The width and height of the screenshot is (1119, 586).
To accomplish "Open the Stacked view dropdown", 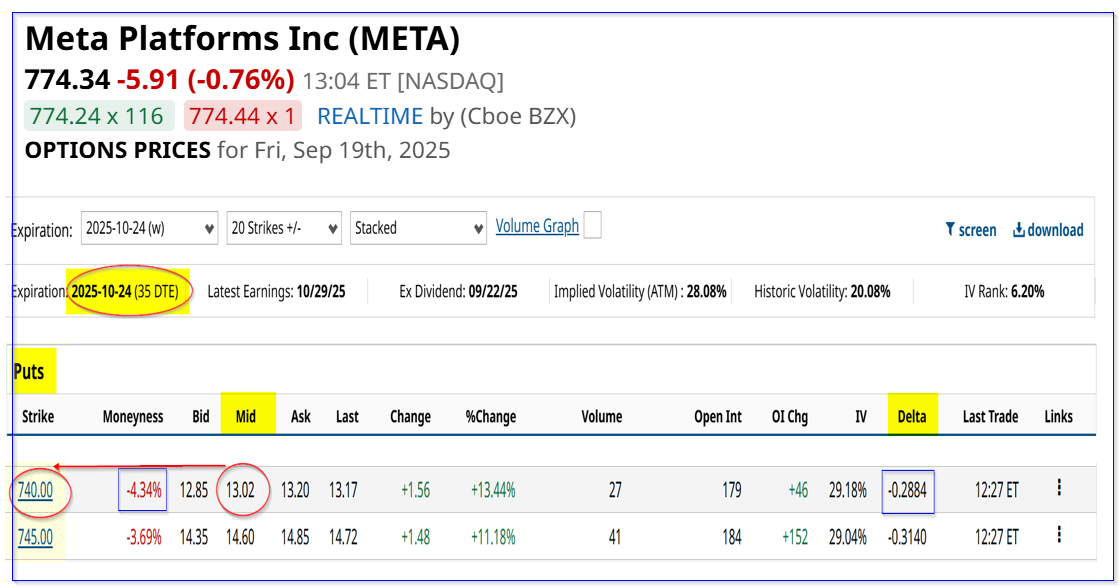I will click(x=418, y=228).
